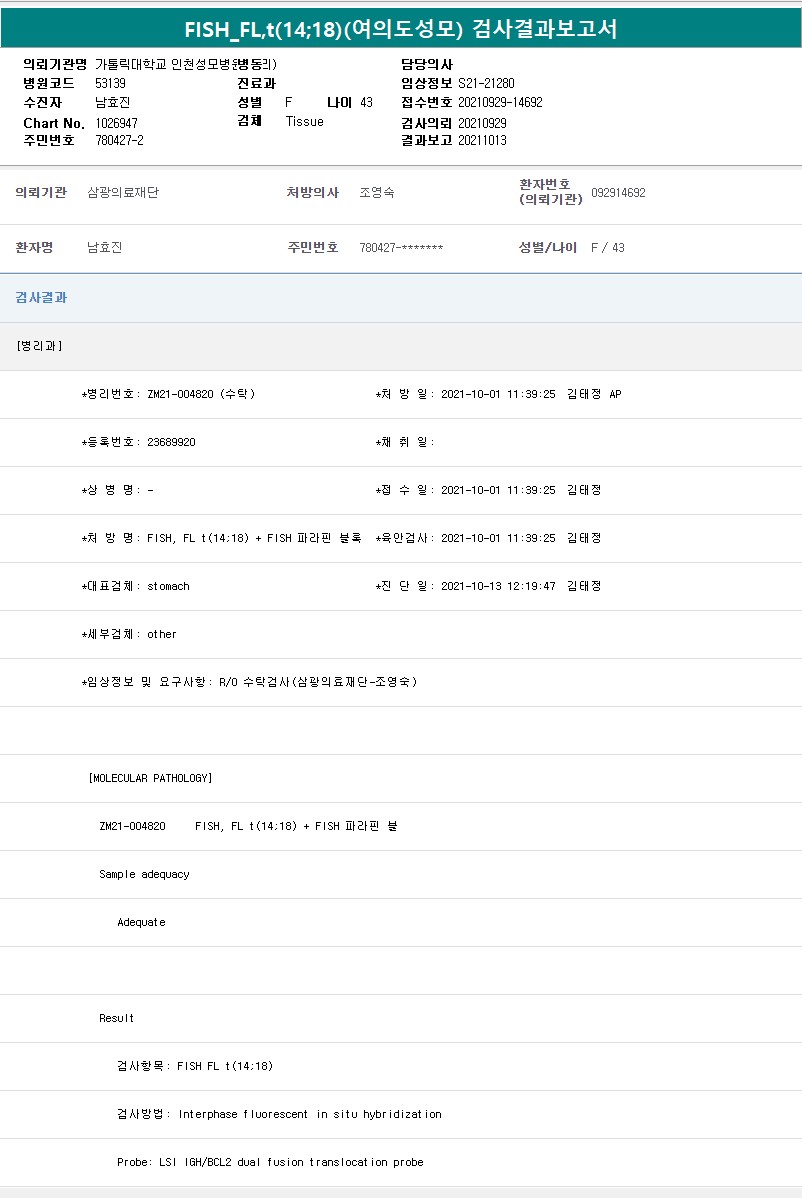802x1198 pixels.
Task: Click the Chart No. value 1026947
Action: pos(116,123)
